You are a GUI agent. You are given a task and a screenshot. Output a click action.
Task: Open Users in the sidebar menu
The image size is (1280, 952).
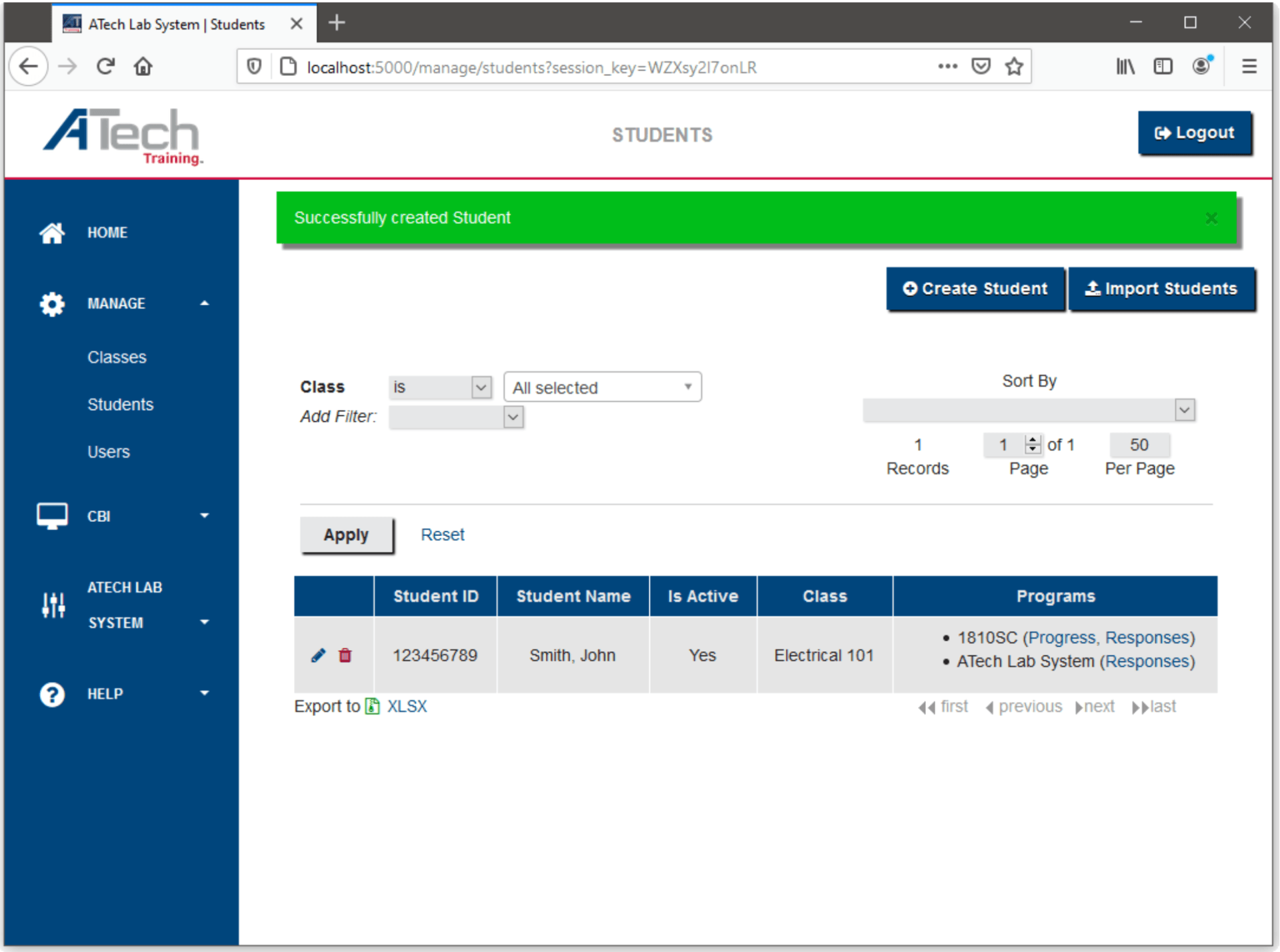(108, 452)
